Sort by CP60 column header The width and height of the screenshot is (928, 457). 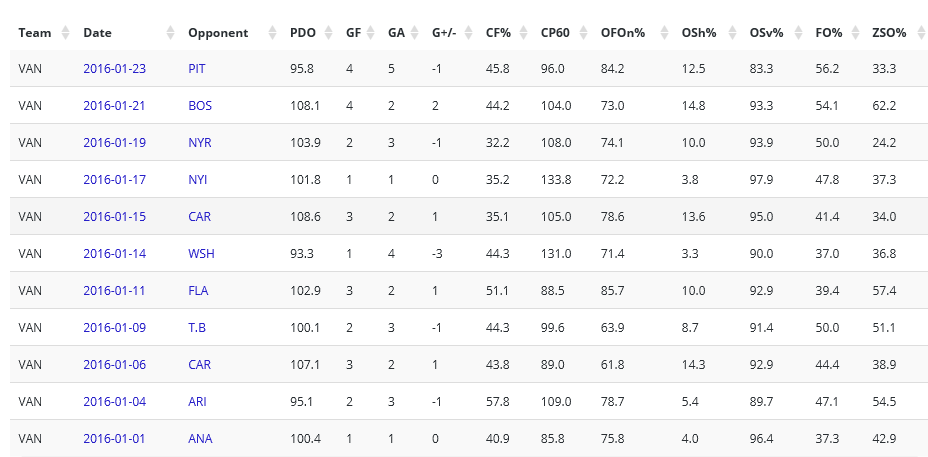pyautogui.click(x=555, y=33)
